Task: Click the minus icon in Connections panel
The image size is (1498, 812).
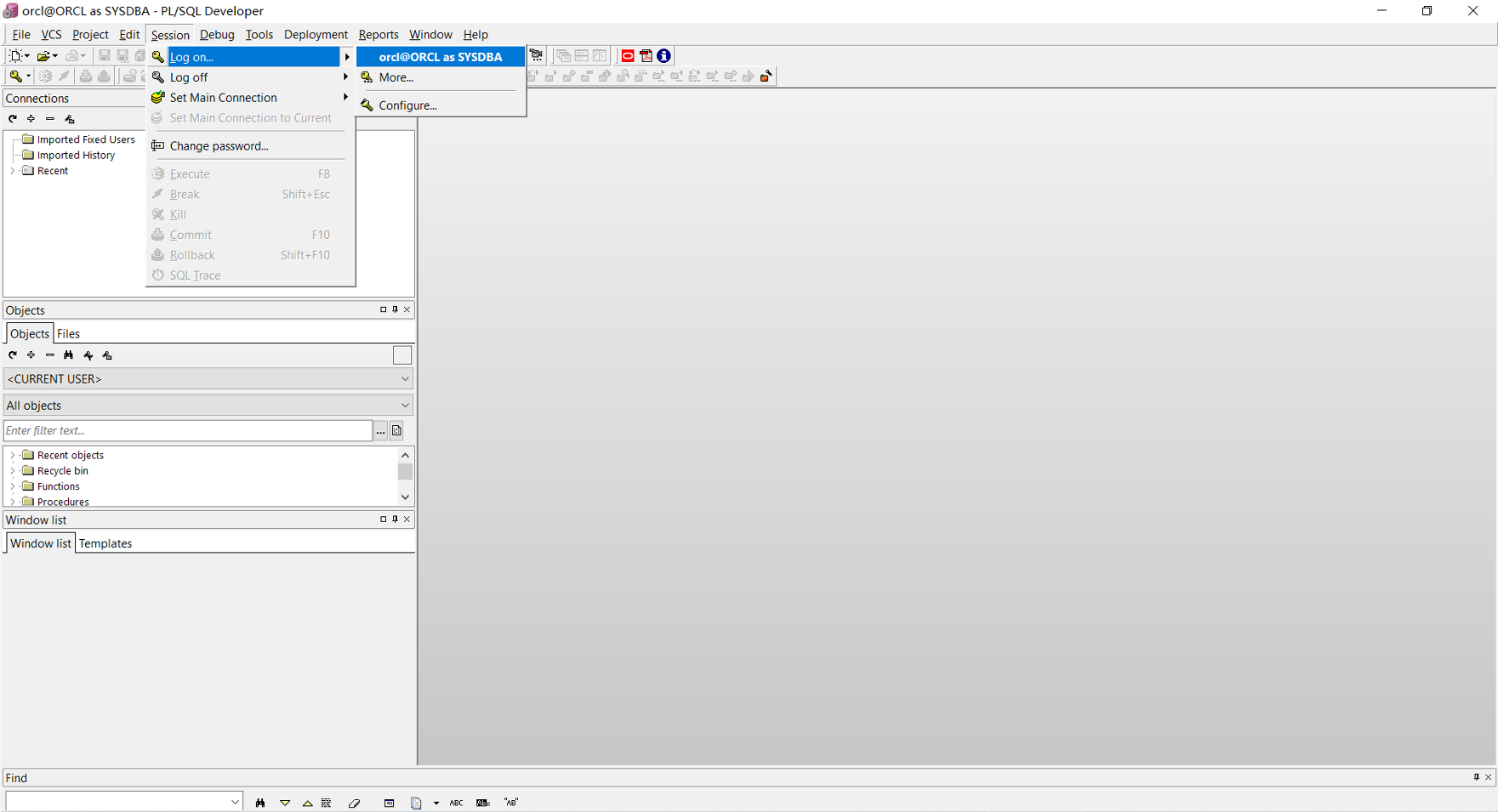Action: pos(50,119)
